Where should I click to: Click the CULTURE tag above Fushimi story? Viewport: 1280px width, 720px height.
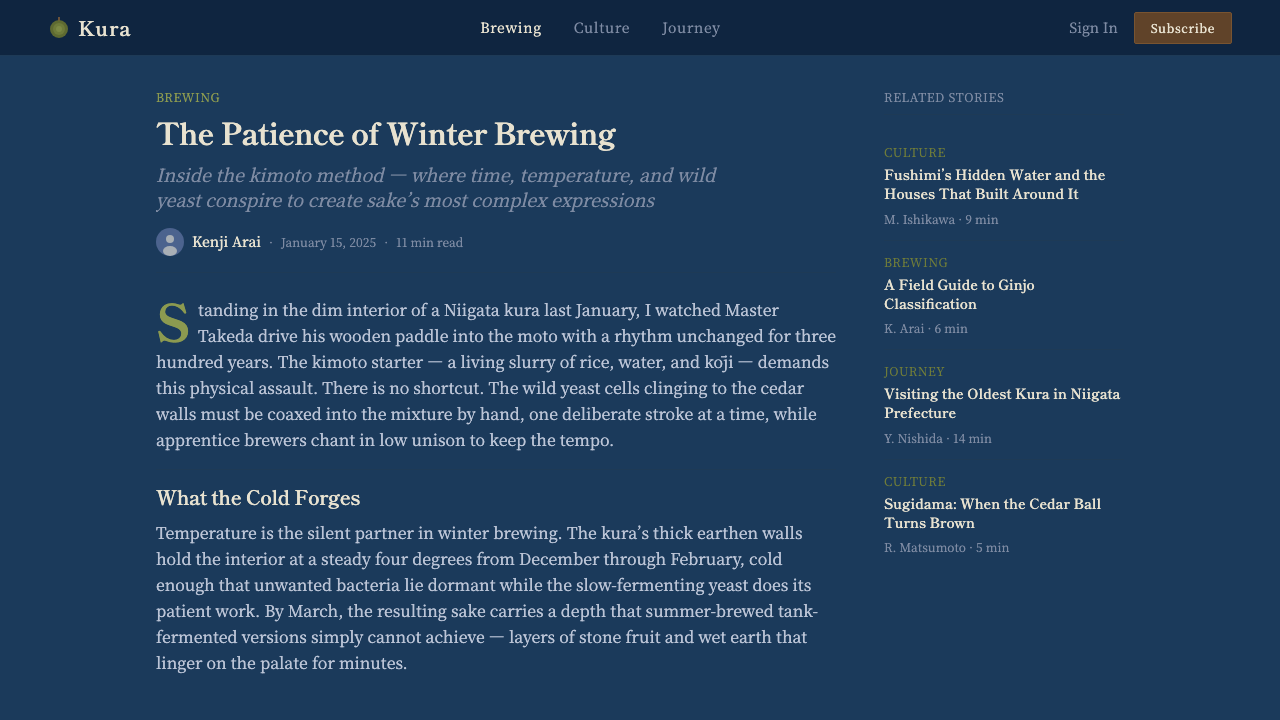[x=915, y=153]
